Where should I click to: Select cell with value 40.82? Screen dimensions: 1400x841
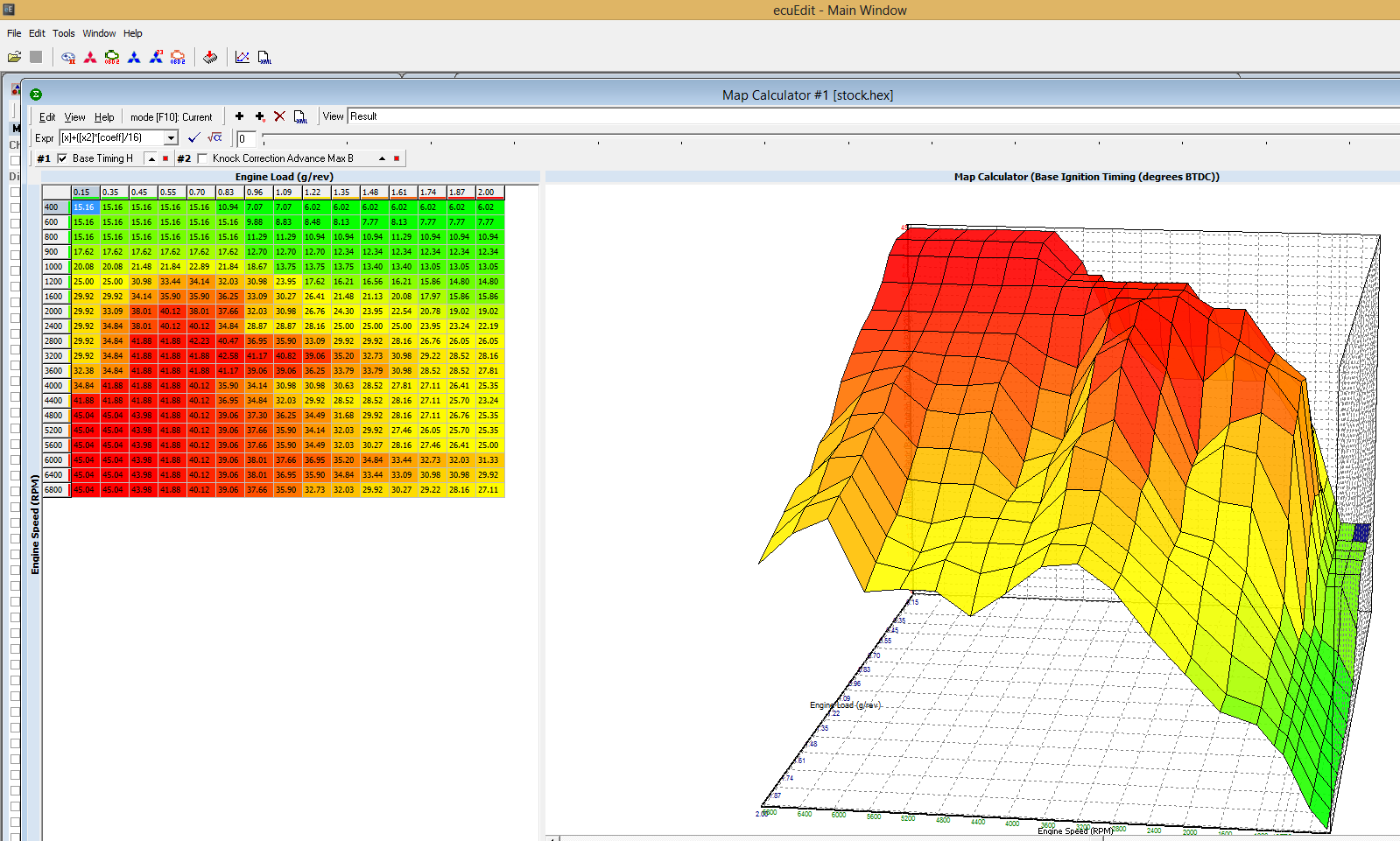pyautogui.click(x=287, y=356)
